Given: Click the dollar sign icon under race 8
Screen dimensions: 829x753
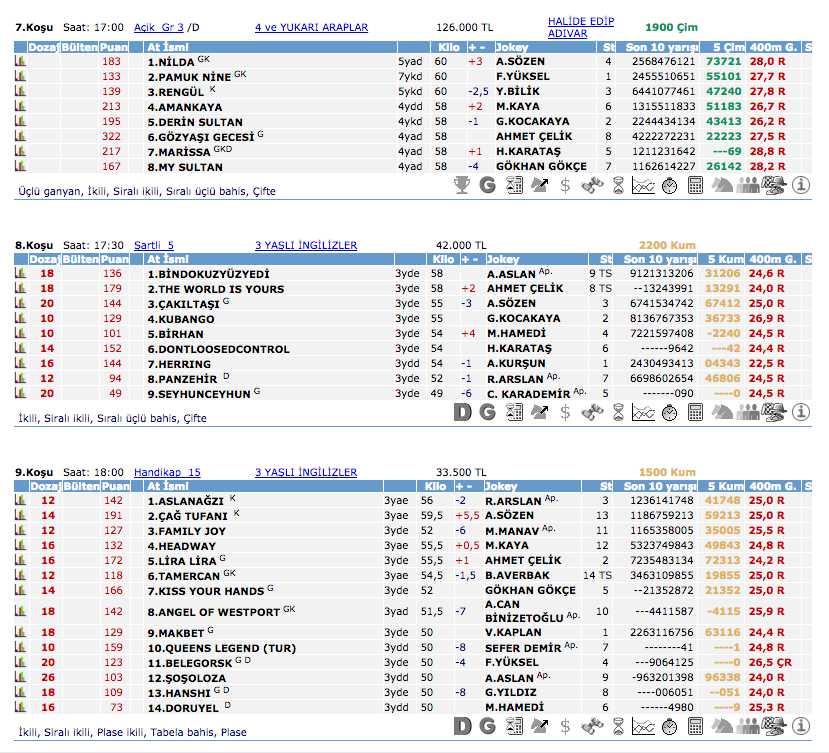Looking at the screenshot, I should (x=565, y=410).
